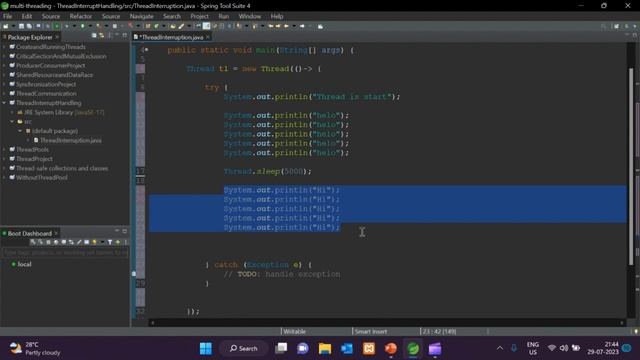
Task: Close the Package Explorer tab
Action: point(57,37)
